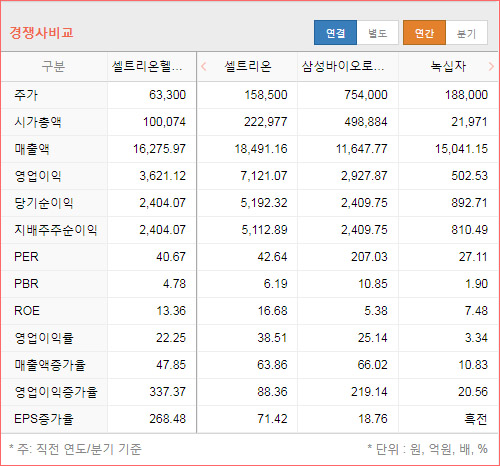Click the stock price value 63,300
The width and height of the screenshot is (500, 466).
167,95
